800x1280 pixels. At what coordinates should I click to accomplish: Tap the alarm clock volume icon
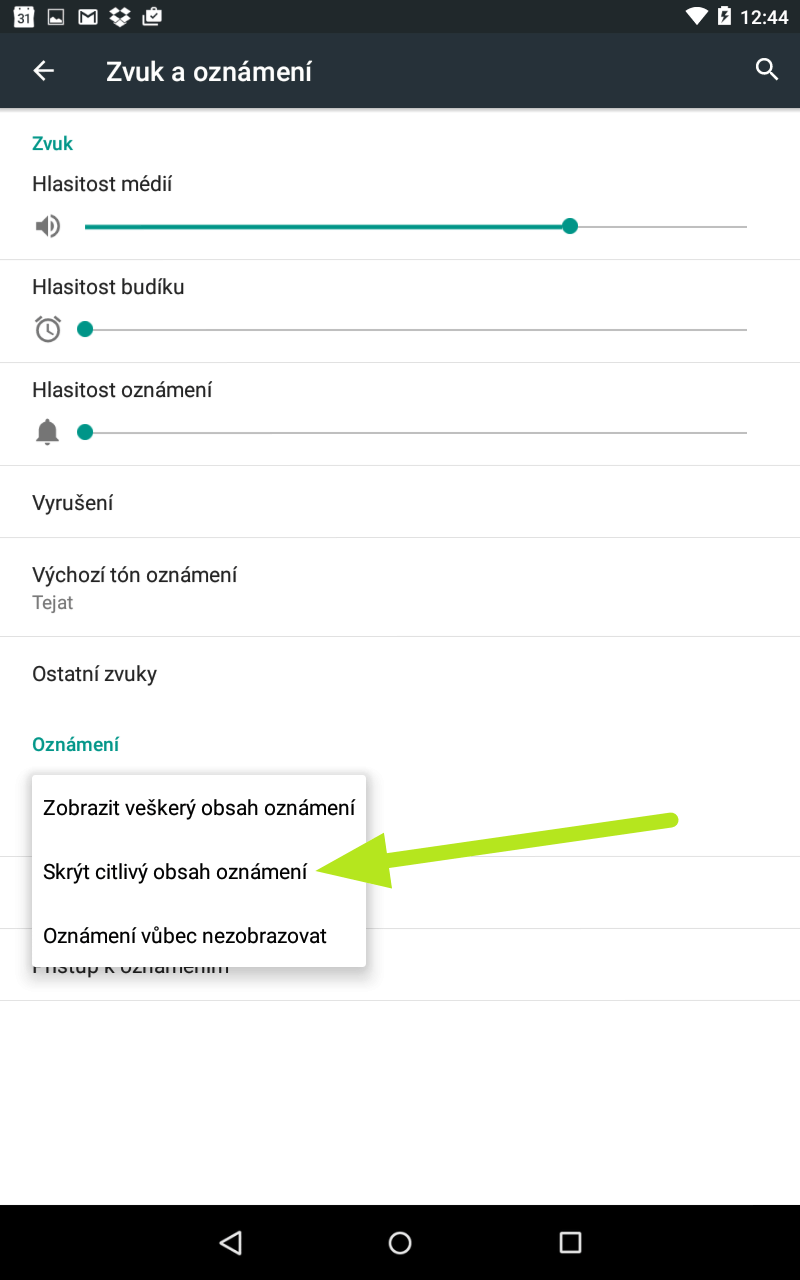pyautogui.click(x=48, y=329)
